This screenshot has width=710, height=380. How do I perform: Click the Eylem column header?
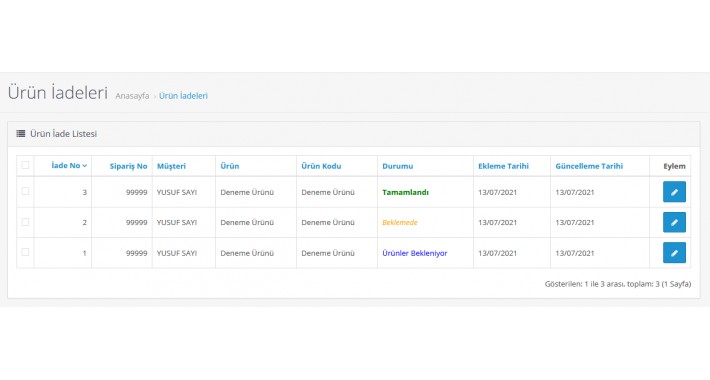pos(674,166)
